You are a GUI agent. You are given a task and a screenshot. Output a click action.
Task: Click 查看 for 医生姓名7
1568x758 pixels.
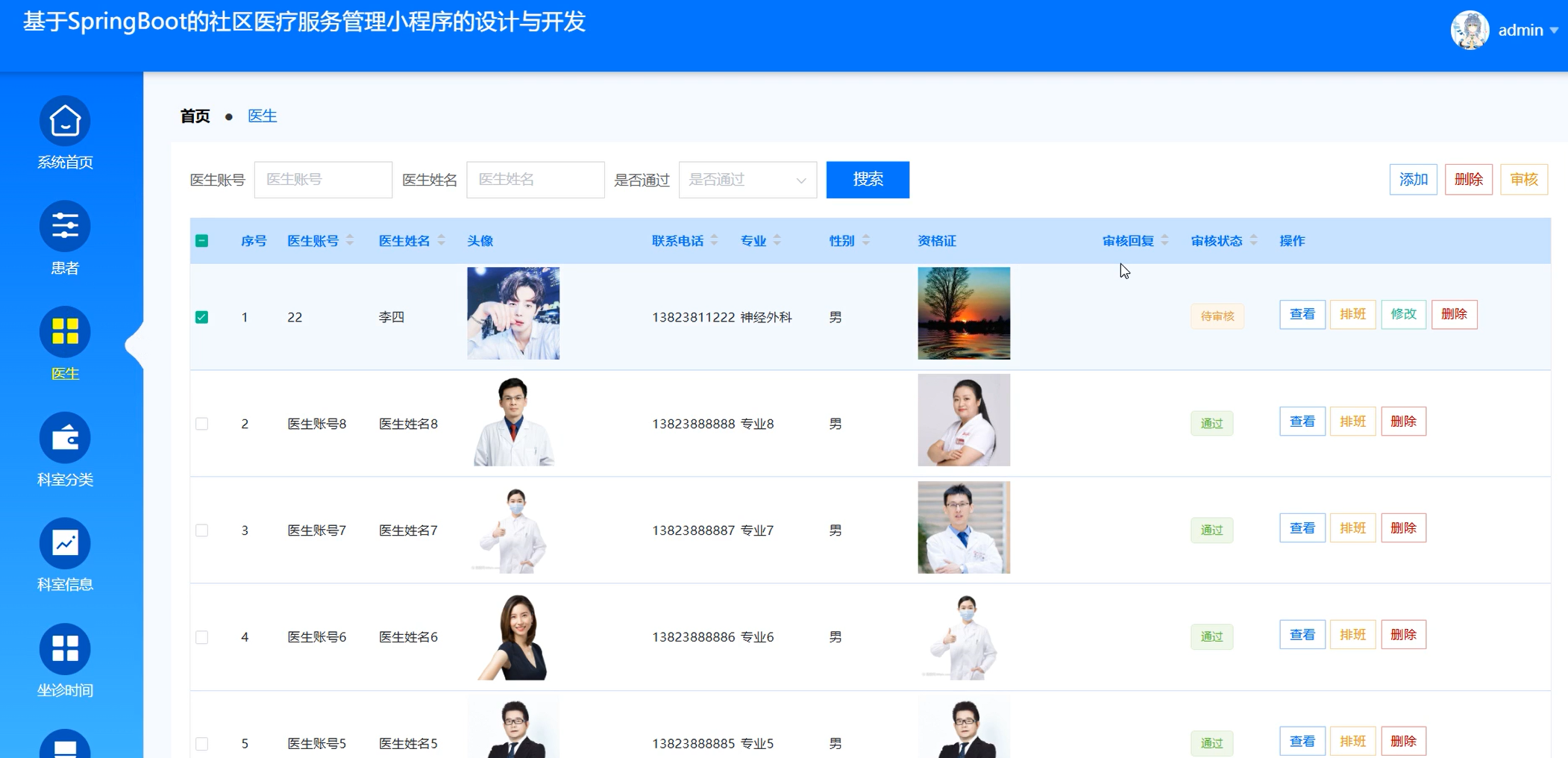(x=1302, y=528)
